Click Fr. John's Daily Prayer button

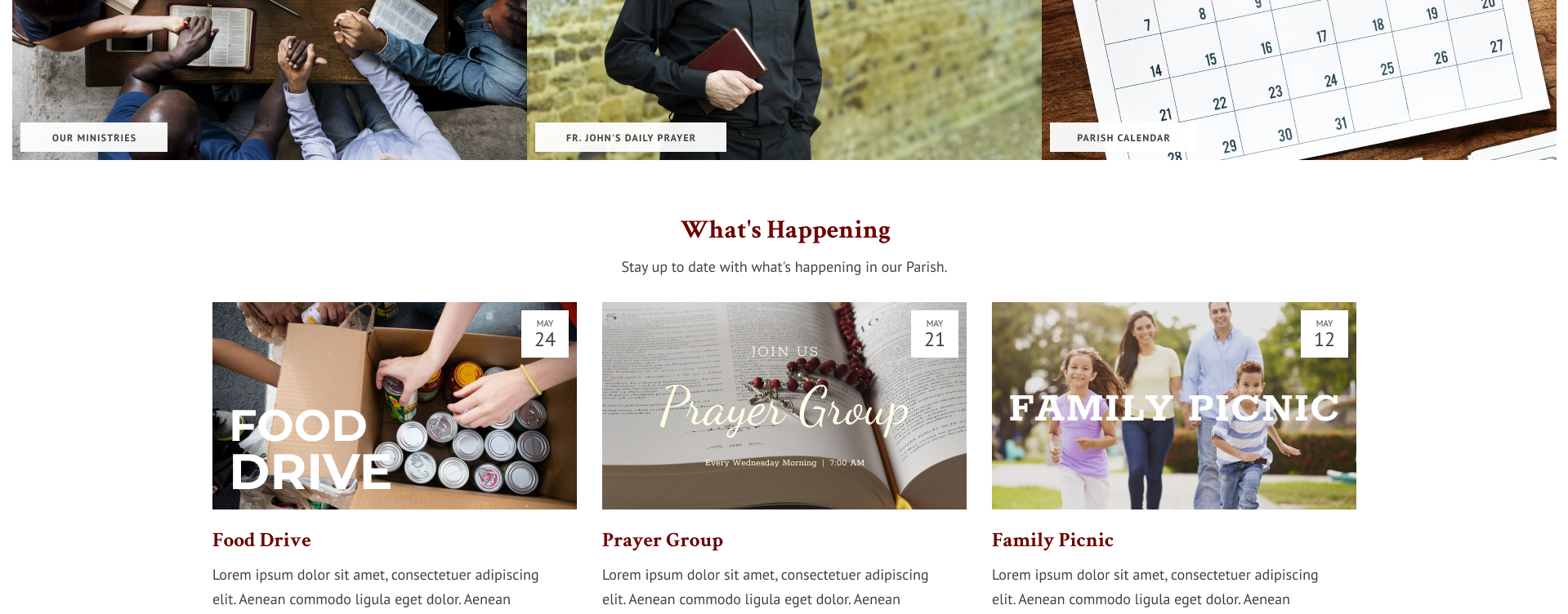(631, 137)
